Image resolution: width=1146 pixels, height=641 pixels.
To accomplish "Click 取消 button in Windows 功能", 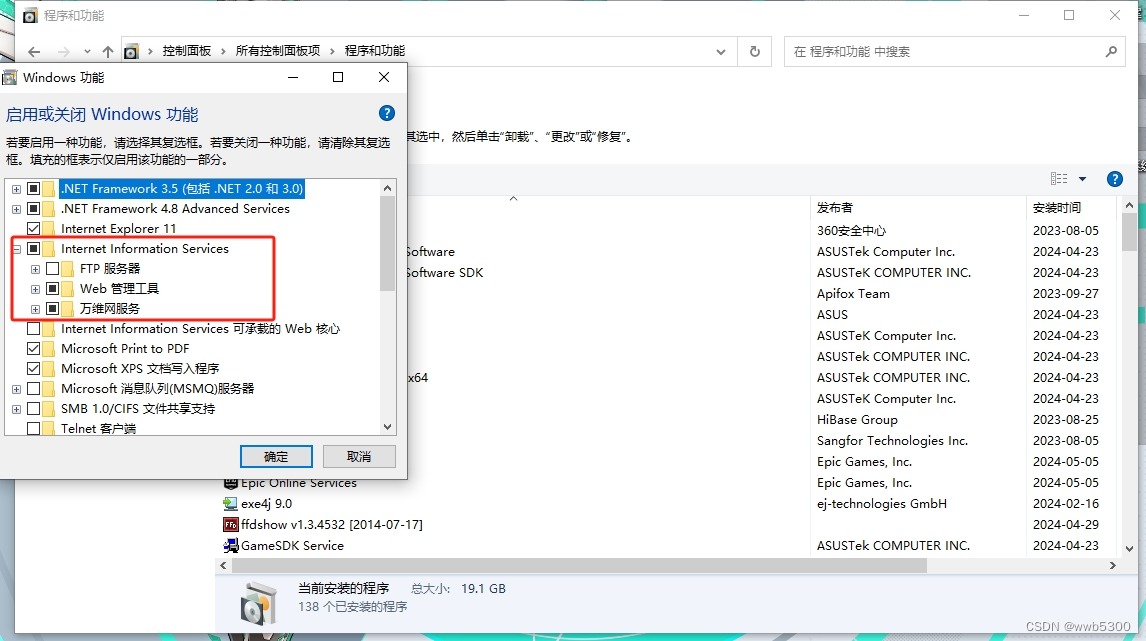I will pyautogui.click(x=359, y=457).
